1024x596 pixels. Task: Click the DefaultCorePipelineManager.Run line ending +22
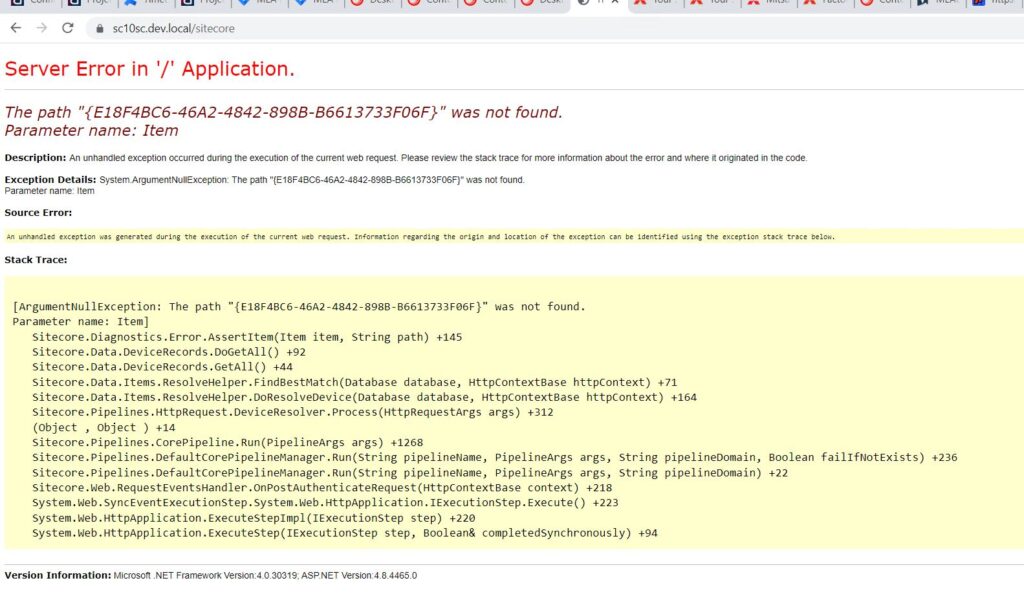(x=410, y=473)
